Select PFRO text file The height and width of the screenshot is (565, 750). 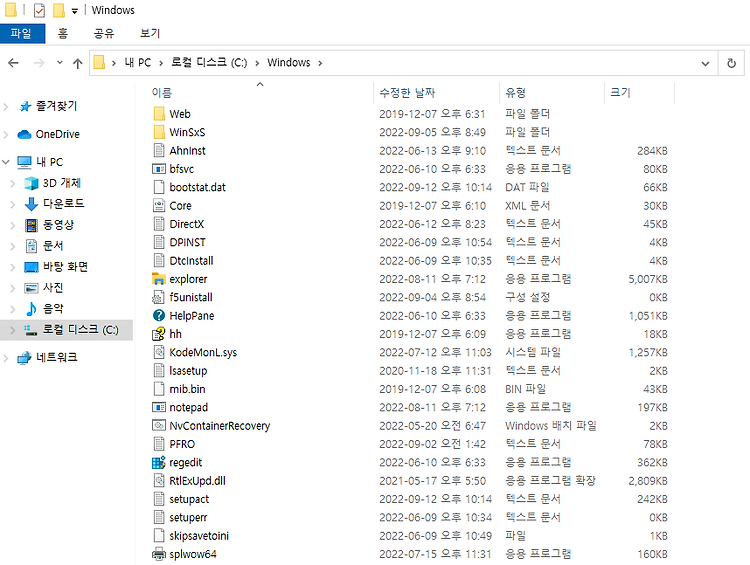(x=182, y=444)
